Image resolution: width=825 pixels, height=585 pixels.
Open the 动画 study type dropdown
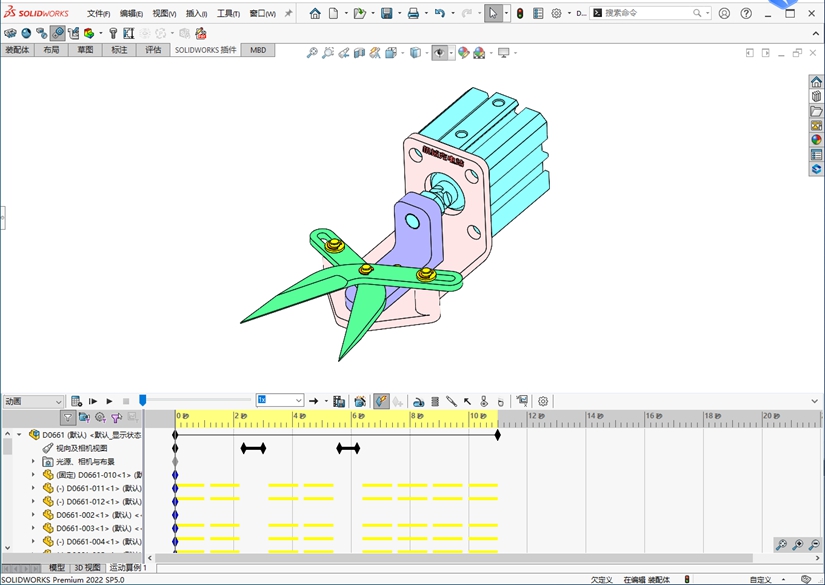click(x=58, y=401)
